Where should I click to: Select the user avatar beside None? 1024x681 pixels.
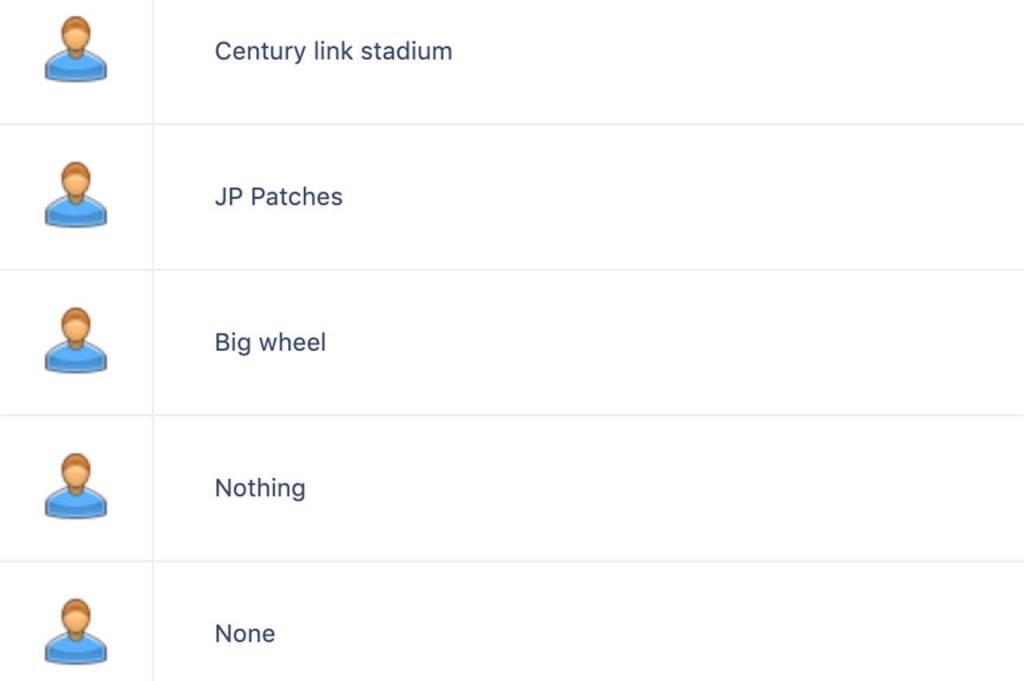tap(76, 633)
